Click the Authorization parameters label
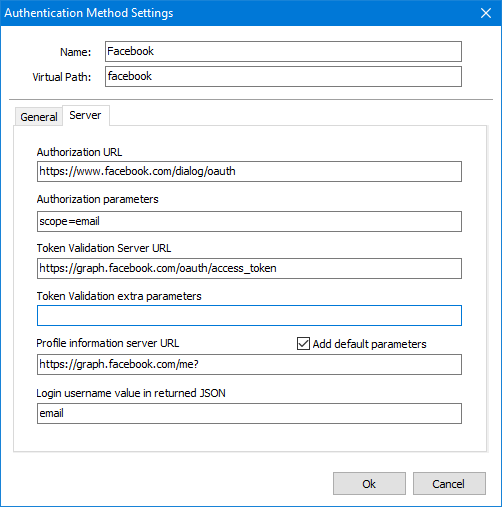 (97, 199)
